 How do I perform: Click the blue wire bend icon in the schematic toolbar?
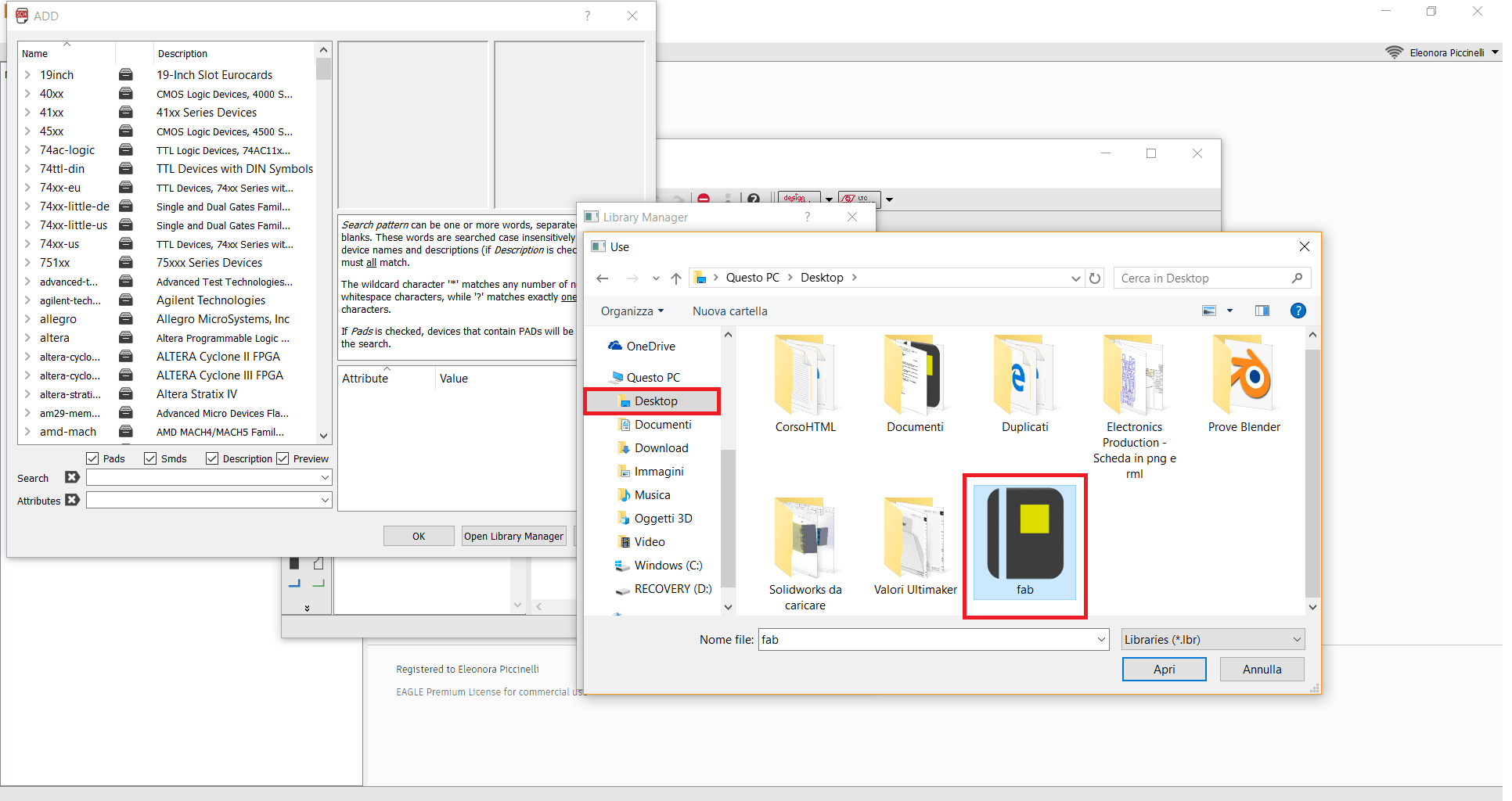tap(294, 583)
